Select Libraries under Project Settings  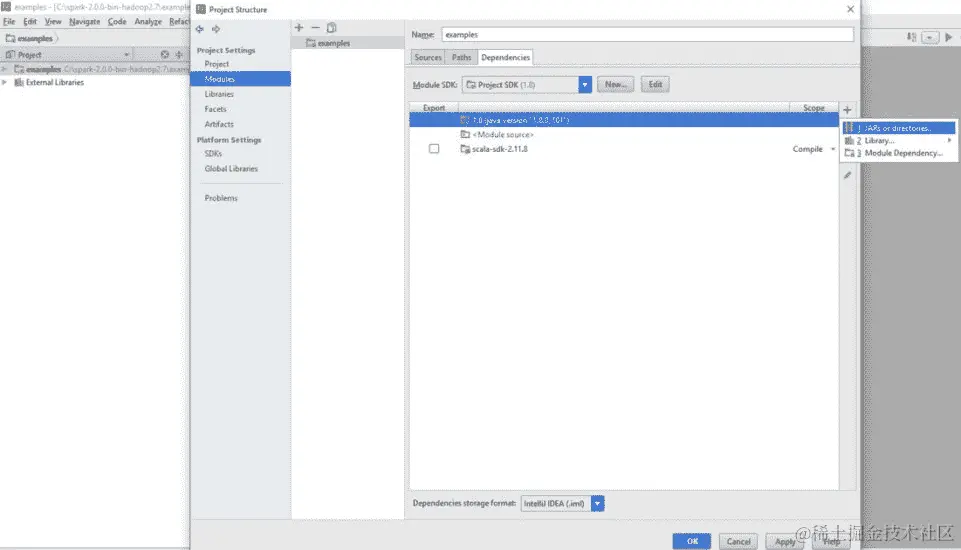click(219, 94)
